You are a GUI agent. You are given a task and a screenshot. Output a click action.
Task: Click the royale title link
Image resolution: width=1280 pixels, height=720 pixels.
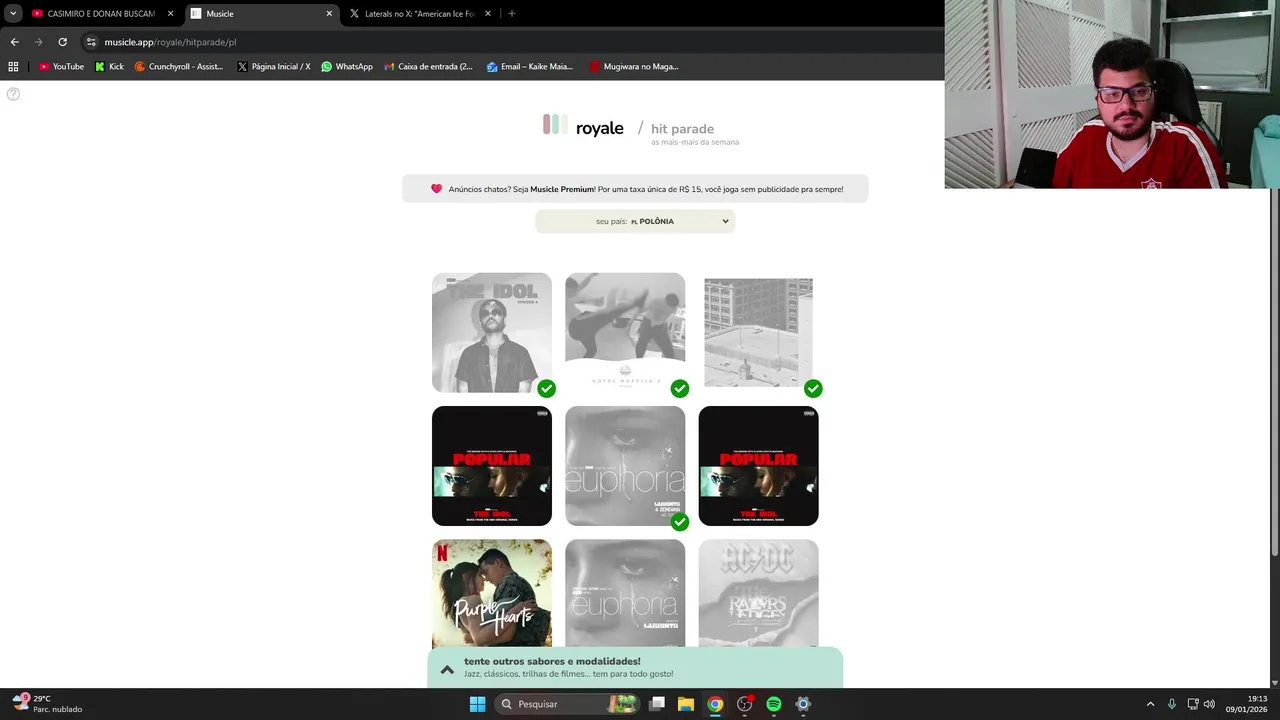pos(600,129)
